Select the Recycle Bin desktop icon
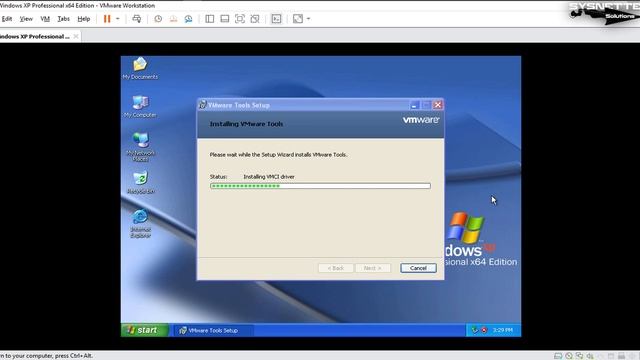The height and width of the screenshot is (360, 640). tap(140, 182)
